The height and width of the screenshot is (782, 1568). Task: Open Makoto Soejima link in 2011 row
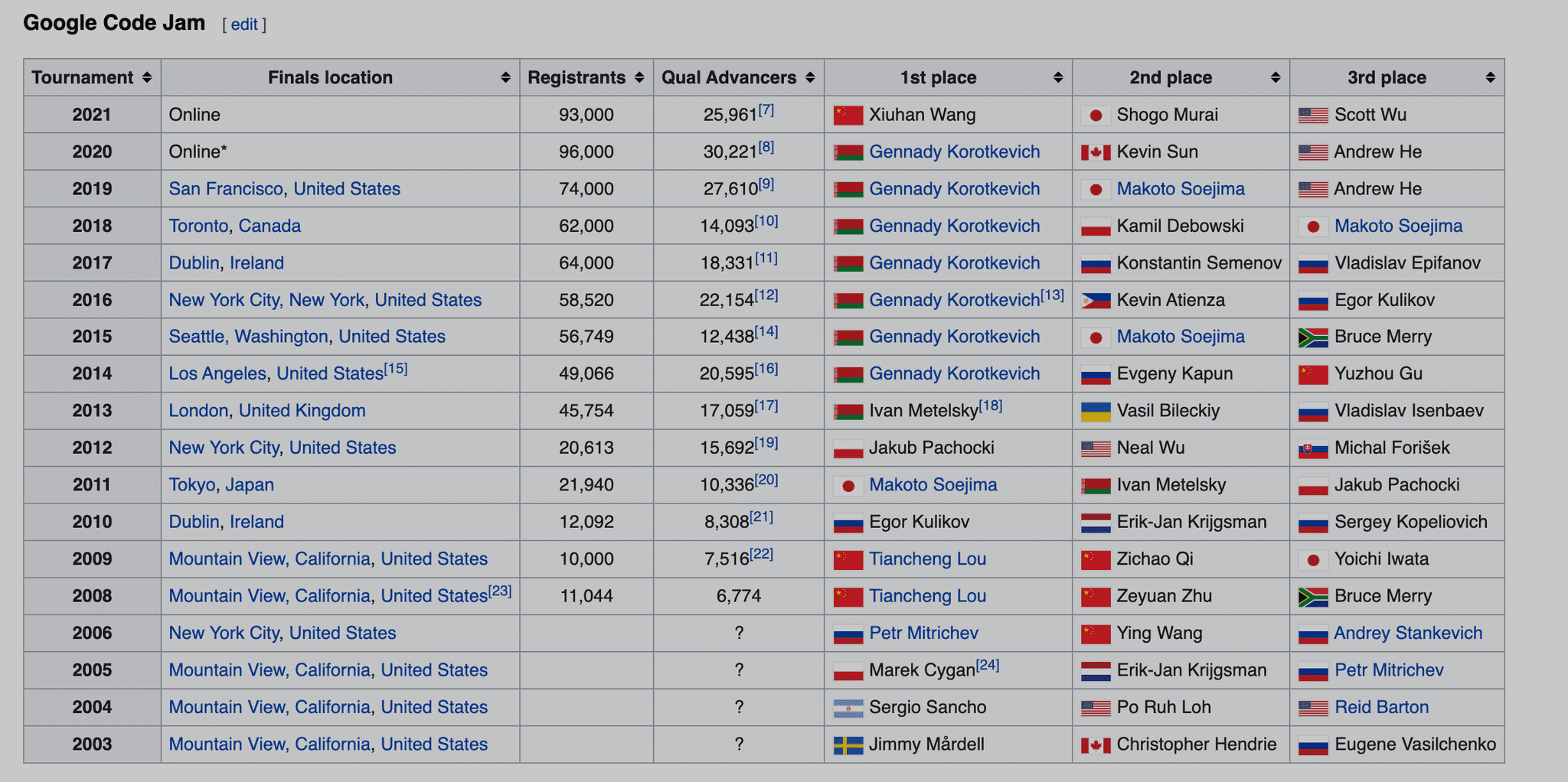tap(933, 485)
